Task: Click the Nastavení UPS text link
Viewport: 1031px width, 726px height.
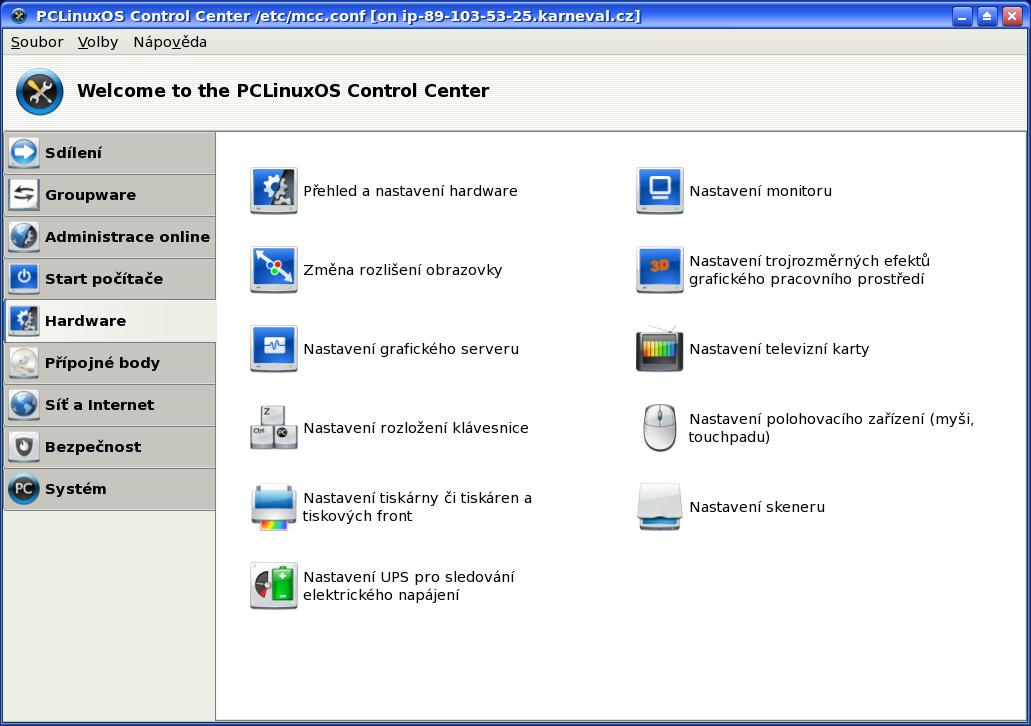Action: coord(408,585)
